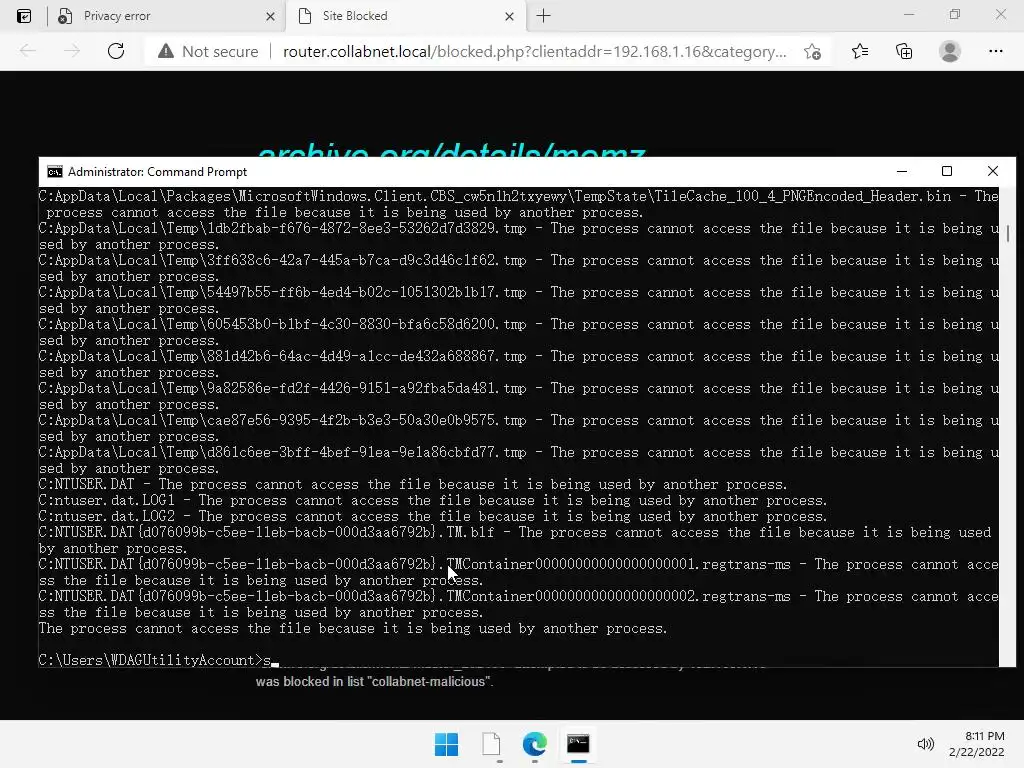The image size is (1024, 768).
Task: Select the Site Blocked tab
Action: [405, 16]
